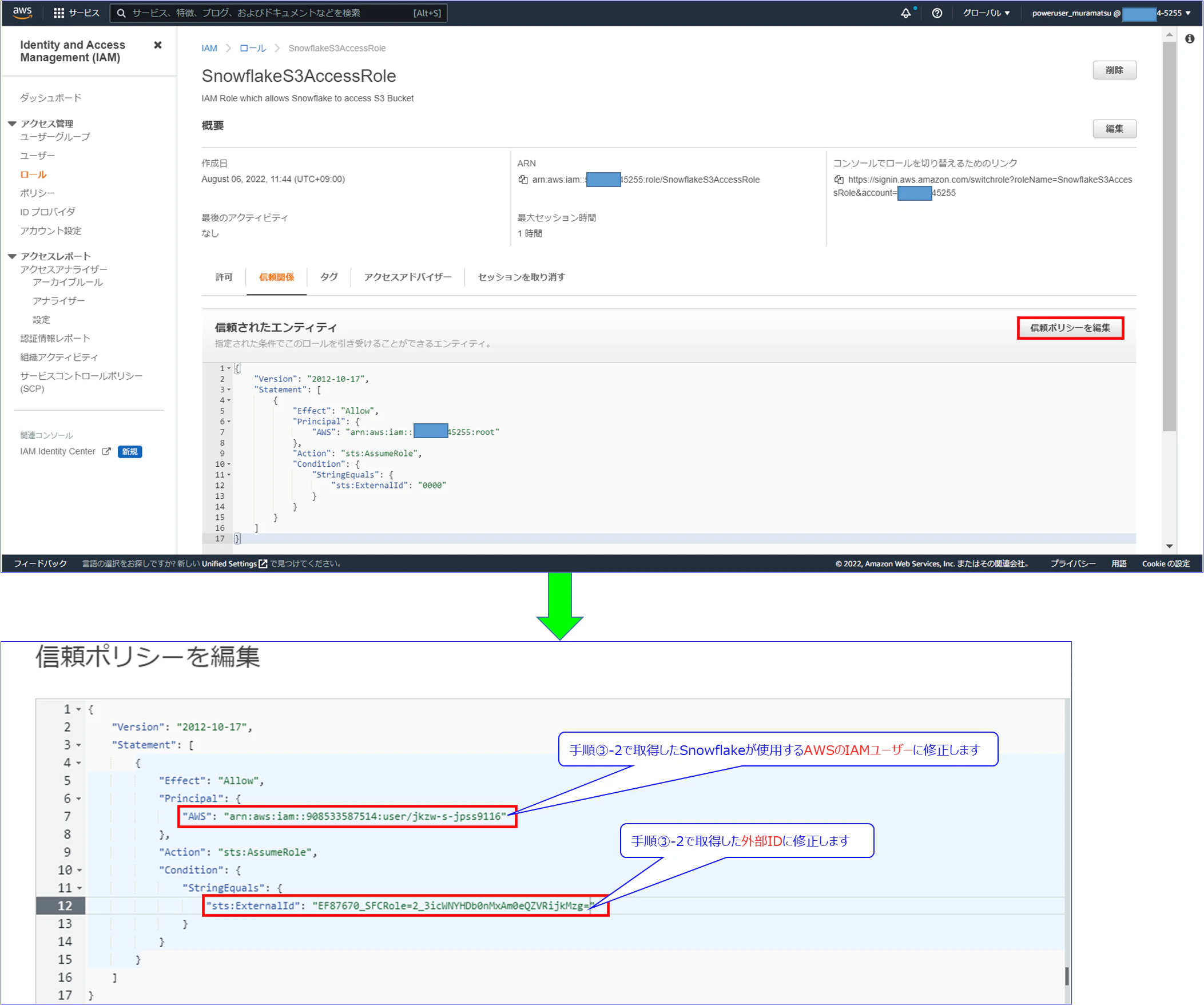Image resolution: width=1204 pixels, height=1005 pixels.
Task: Fold line 11 StringEquals in the trusted entities viewer
Action: (229, 475)
